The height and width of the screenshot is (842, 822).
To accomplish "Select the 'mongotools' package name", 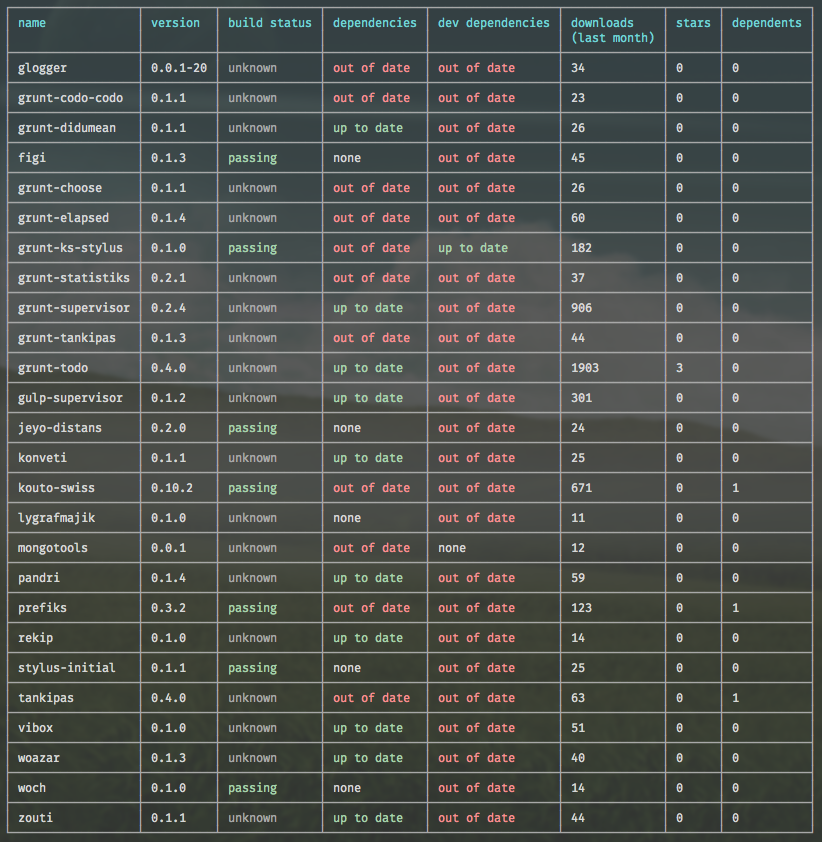I will (x=53, y=548).
